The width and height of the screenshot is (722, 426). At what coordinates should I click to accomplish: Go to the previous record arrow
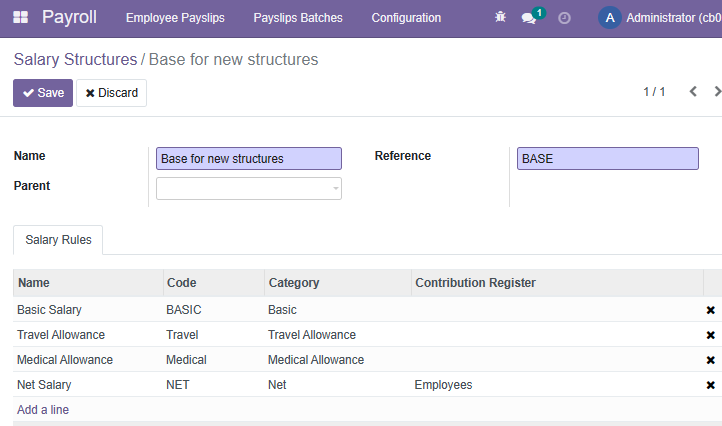693,92
